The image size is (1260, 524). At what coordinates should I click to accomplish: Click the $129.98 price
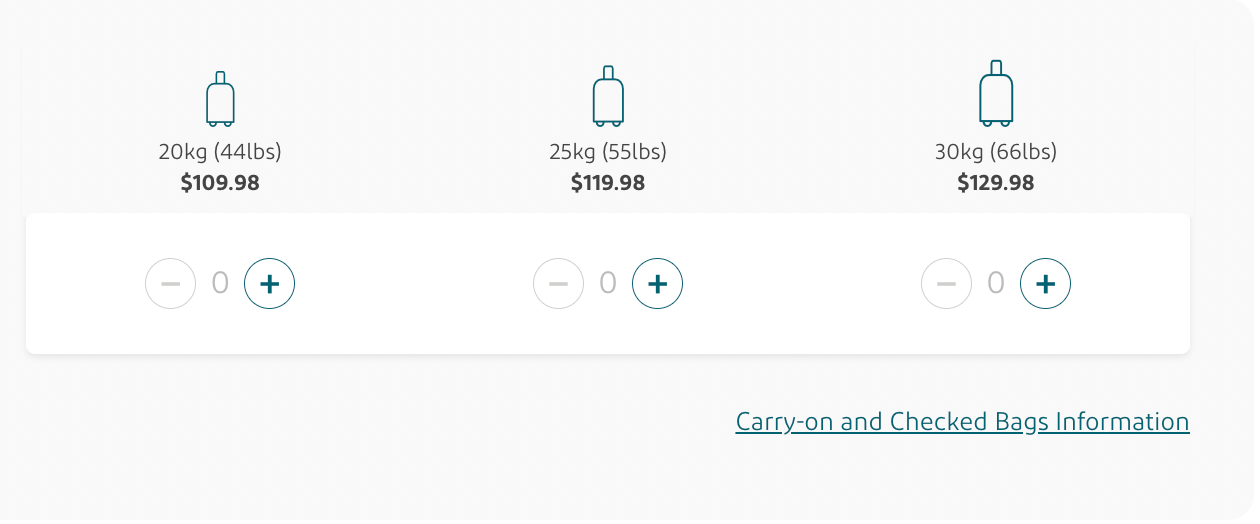pos(996,183)
